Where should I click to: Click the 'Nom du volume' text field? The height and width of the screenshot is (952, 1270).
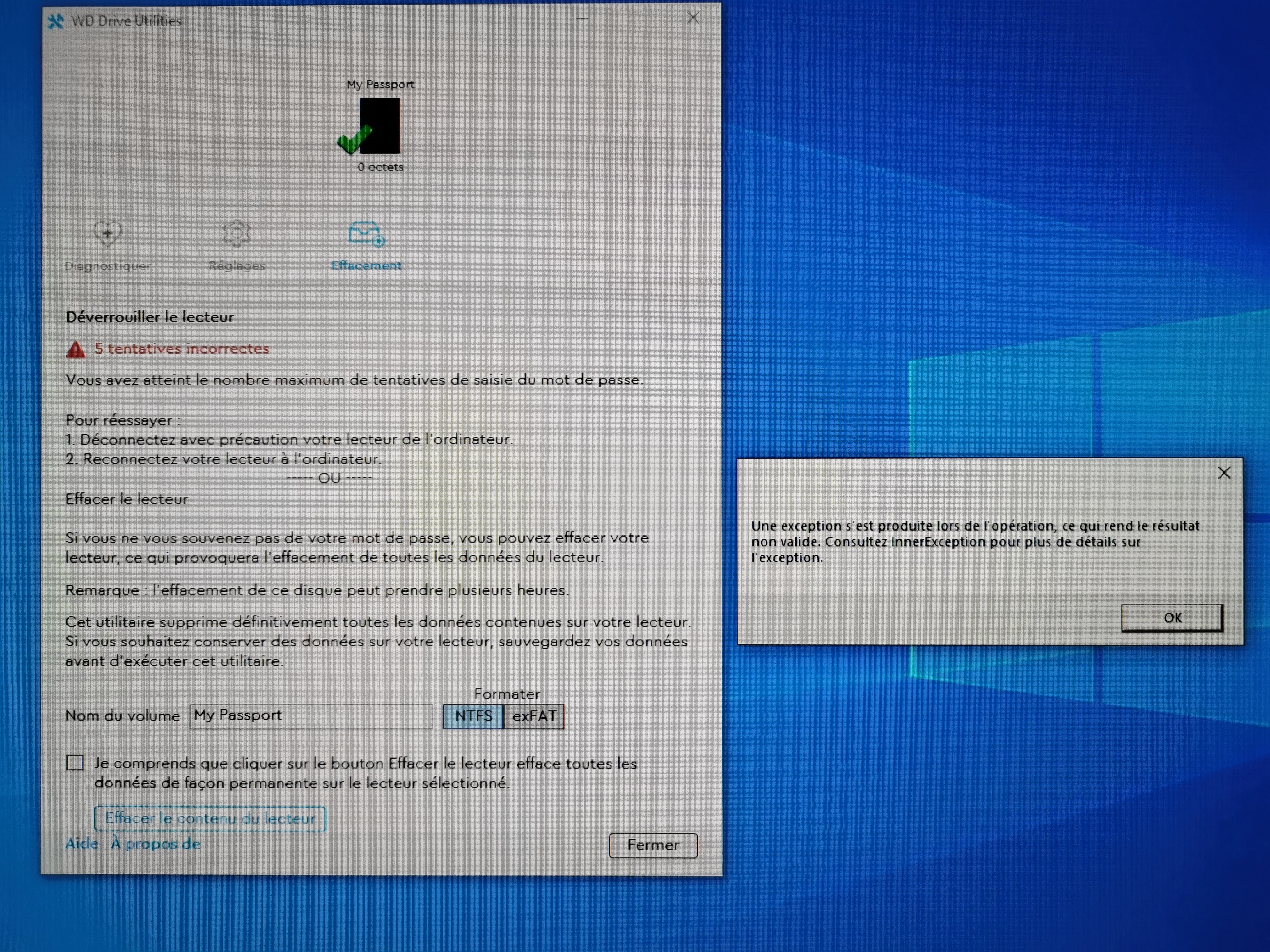(x=311, y=716)
